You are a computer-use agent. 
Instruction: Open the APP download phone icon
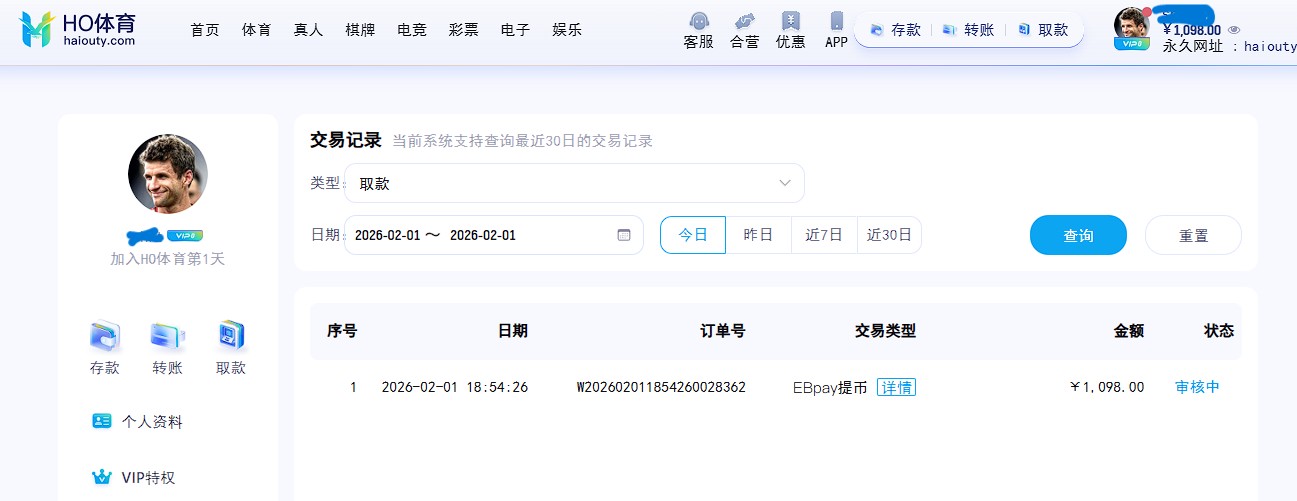[836, 22]
